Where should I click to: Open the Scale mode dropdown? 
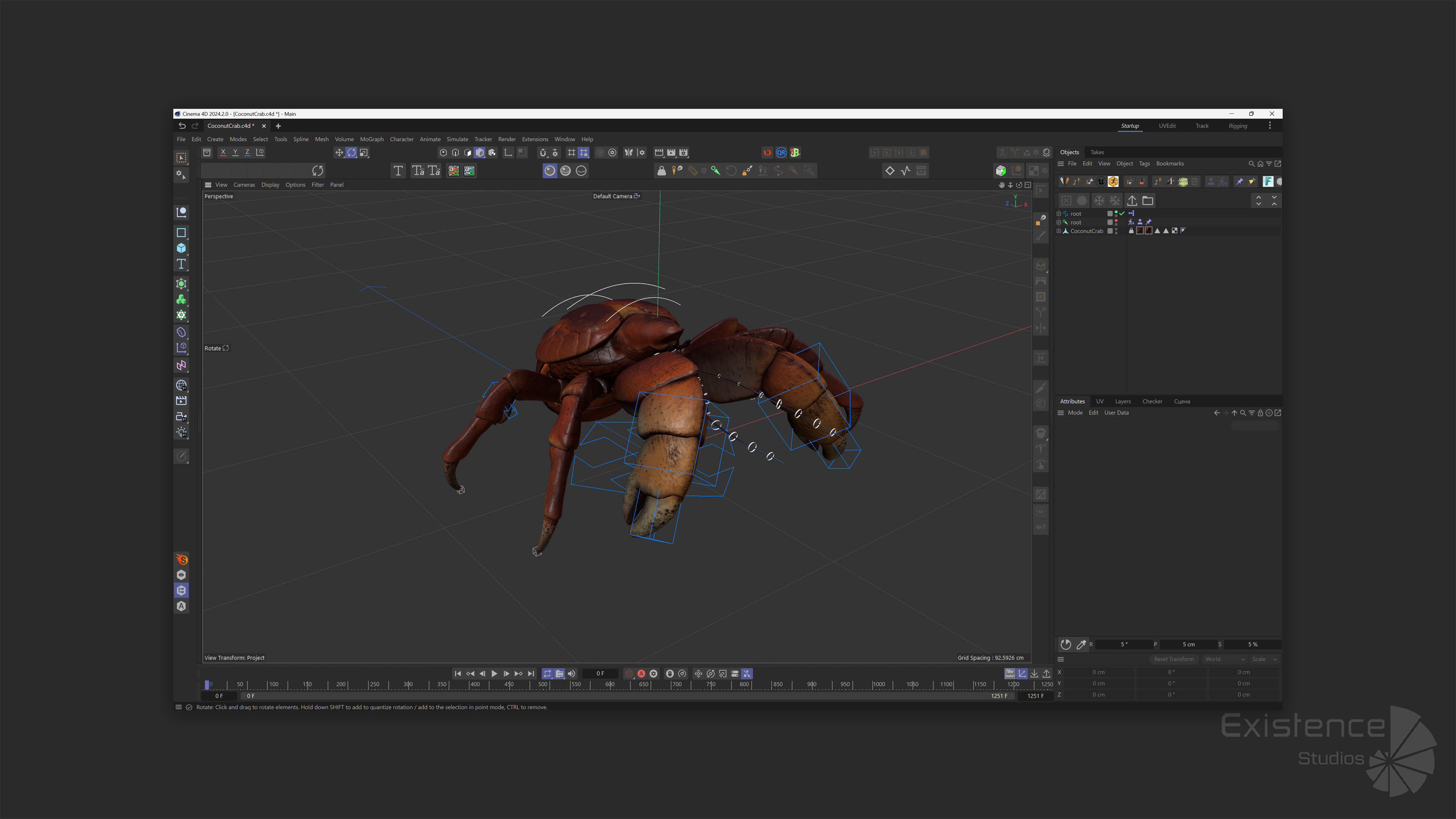[x=1265, y=660]
